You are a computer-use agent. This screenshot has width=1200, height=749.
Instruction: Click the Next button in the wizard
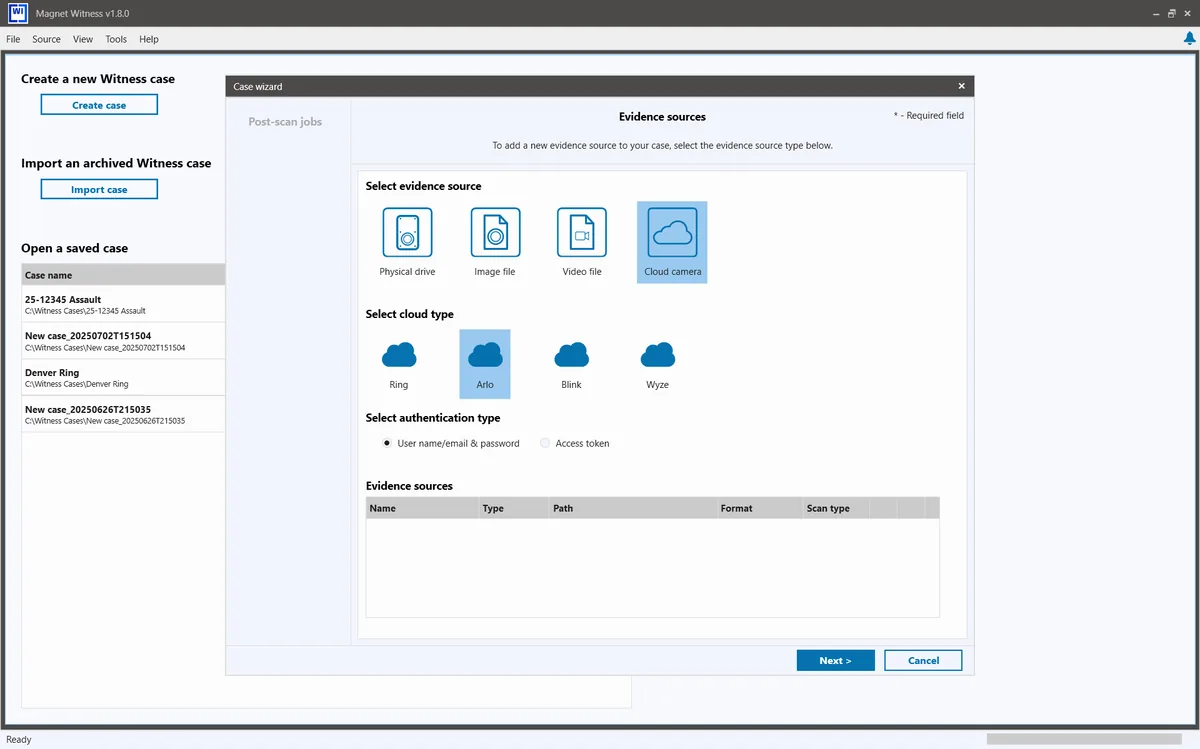835,660
